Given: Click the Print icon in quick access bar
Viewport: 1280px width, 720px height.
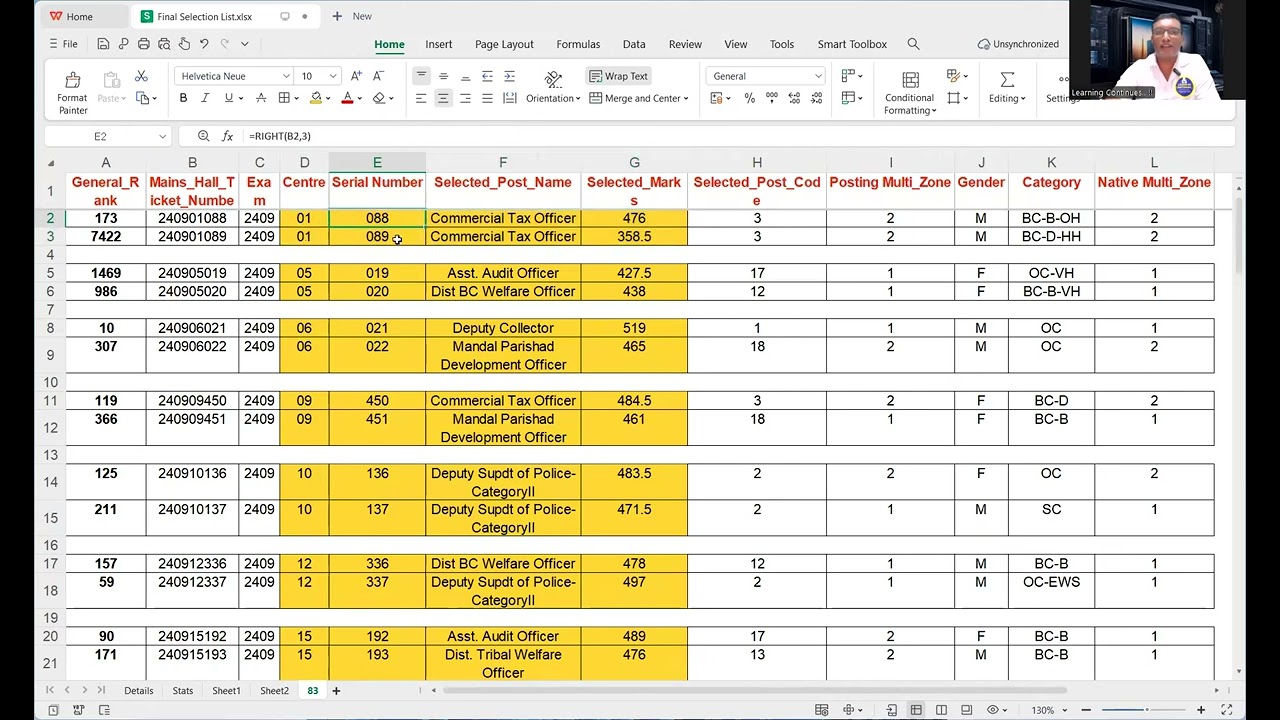Looking at the screenshot, I should [x=144, y=44].
